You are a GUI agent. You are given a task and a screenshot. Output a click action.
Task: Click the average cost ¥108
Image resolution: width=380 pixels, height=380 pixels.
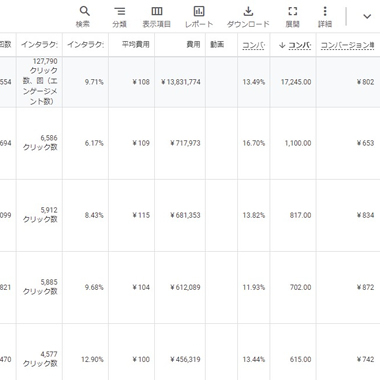click(141, 82)
